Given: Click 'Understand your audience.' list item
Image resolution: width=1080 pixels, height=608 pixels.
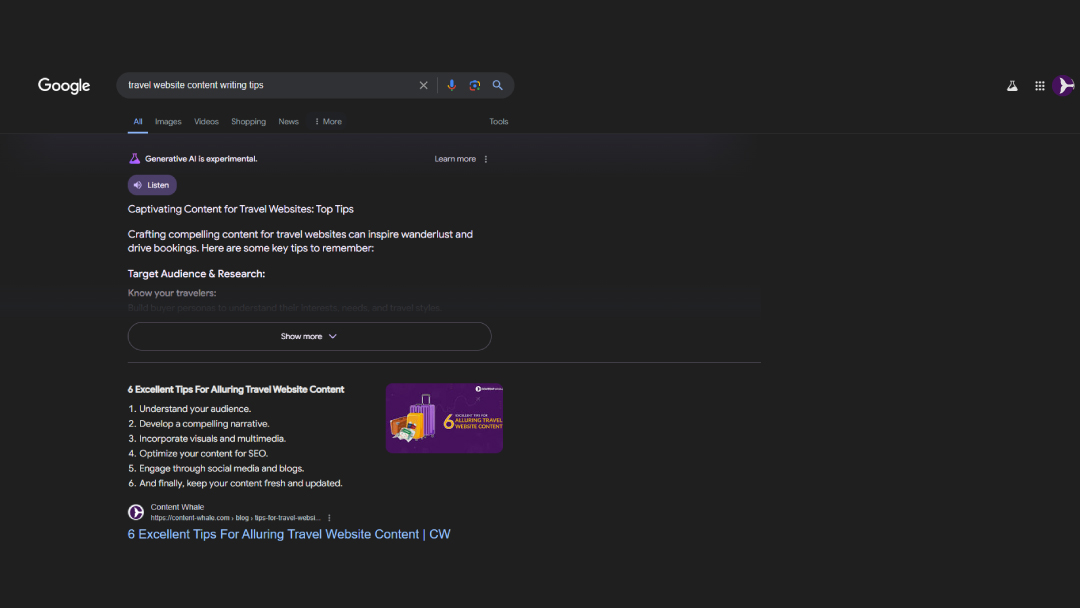Looking at the screenshot, I should [x=195, y=409].
